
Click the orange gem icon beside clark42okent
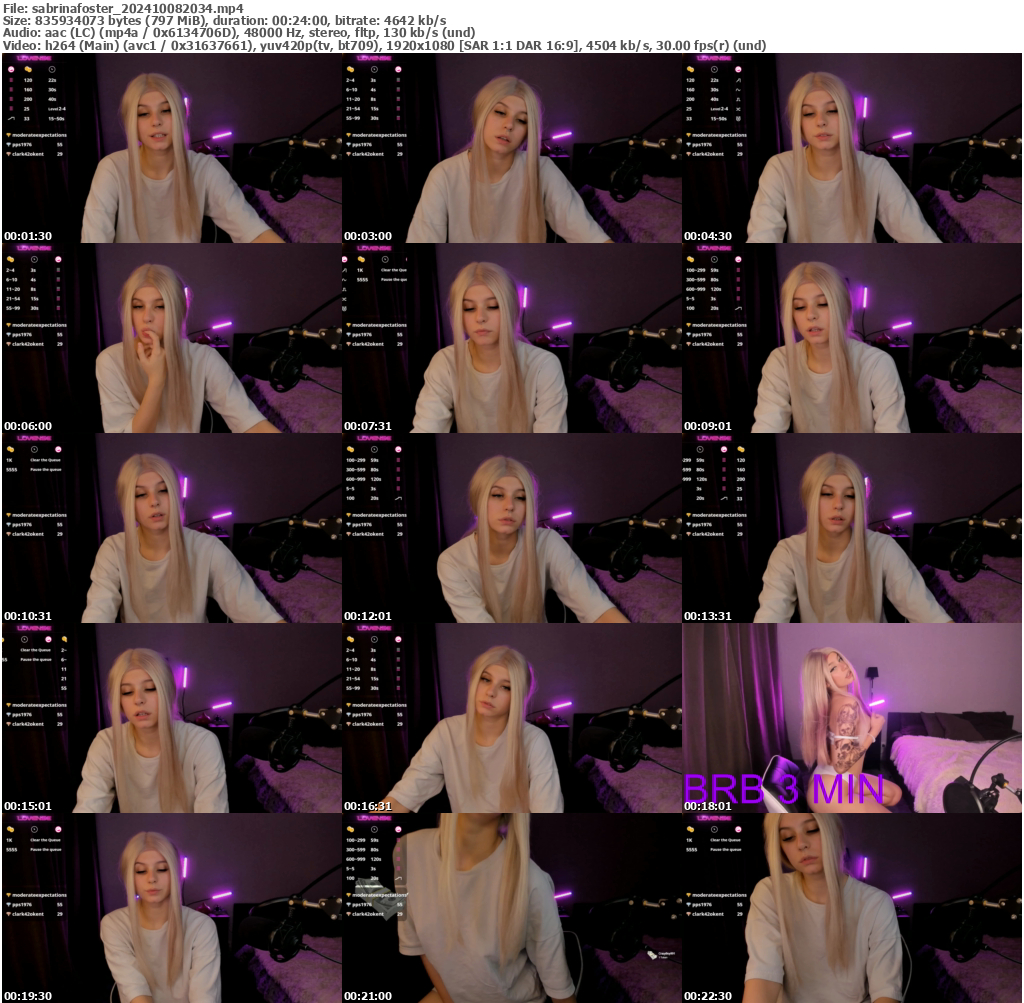[9, 154]
